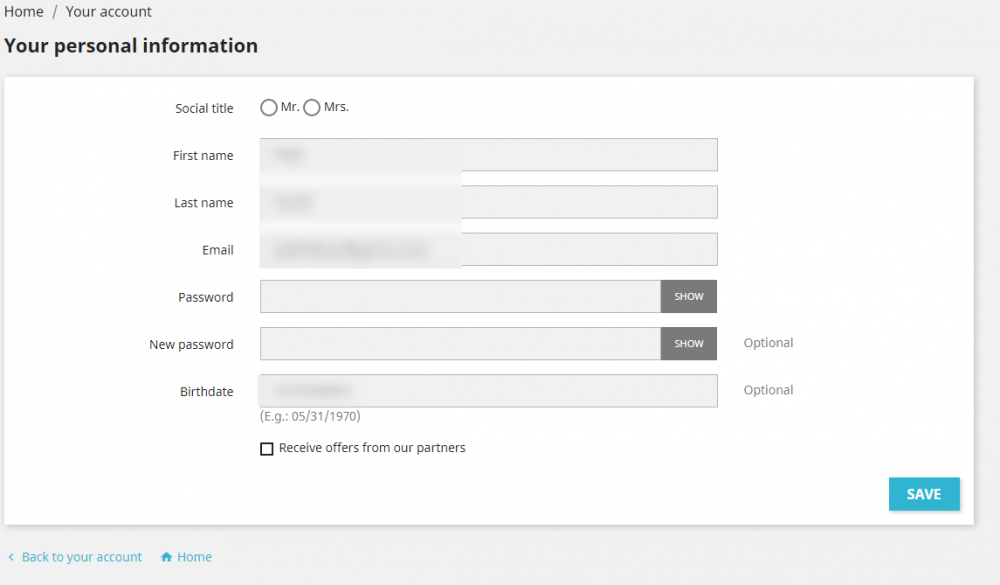Click into the Email input field
The image size is (1000, 585).
pos(488,250)
